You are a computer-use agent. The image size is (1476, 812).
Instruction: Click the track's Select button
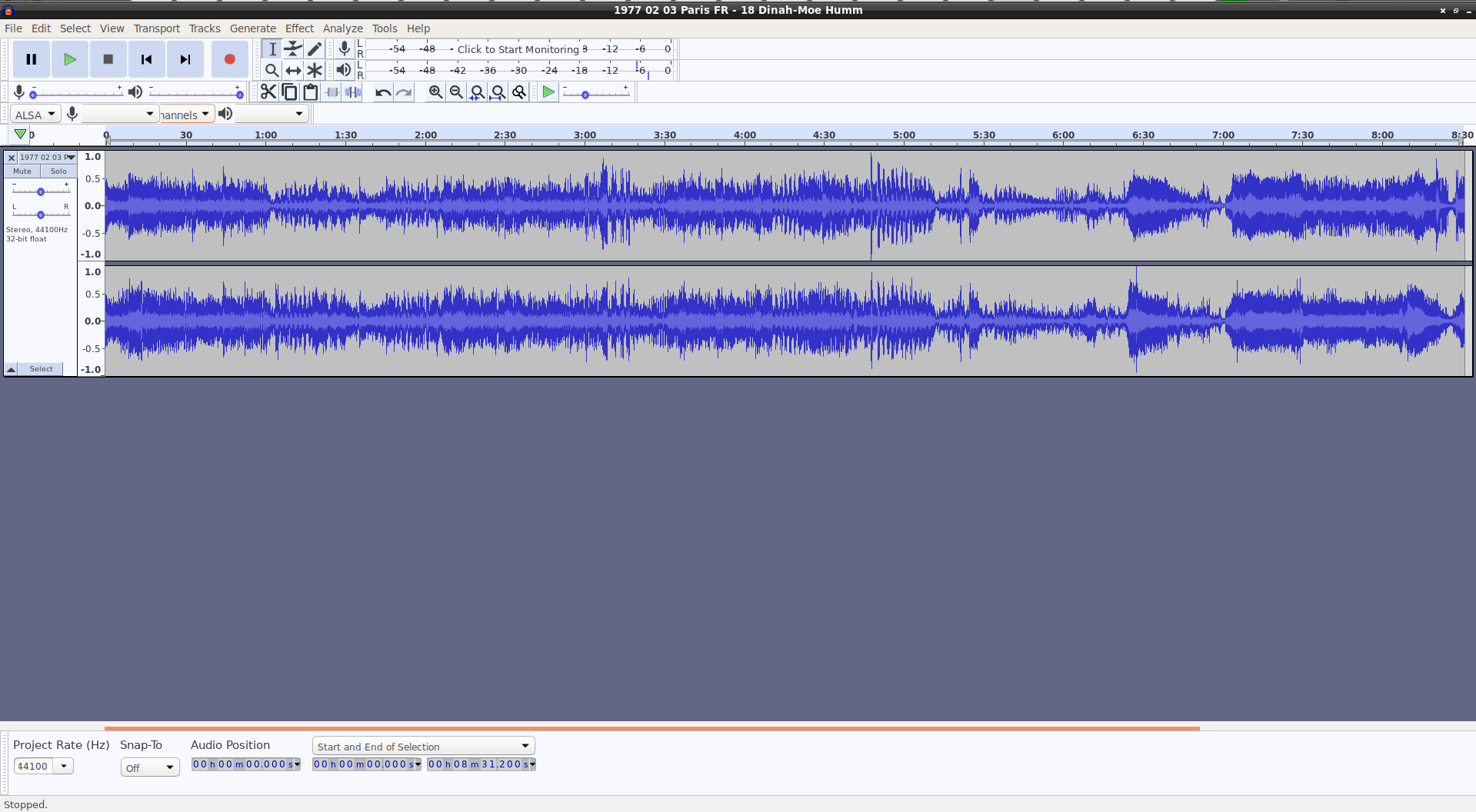[42, 369]
